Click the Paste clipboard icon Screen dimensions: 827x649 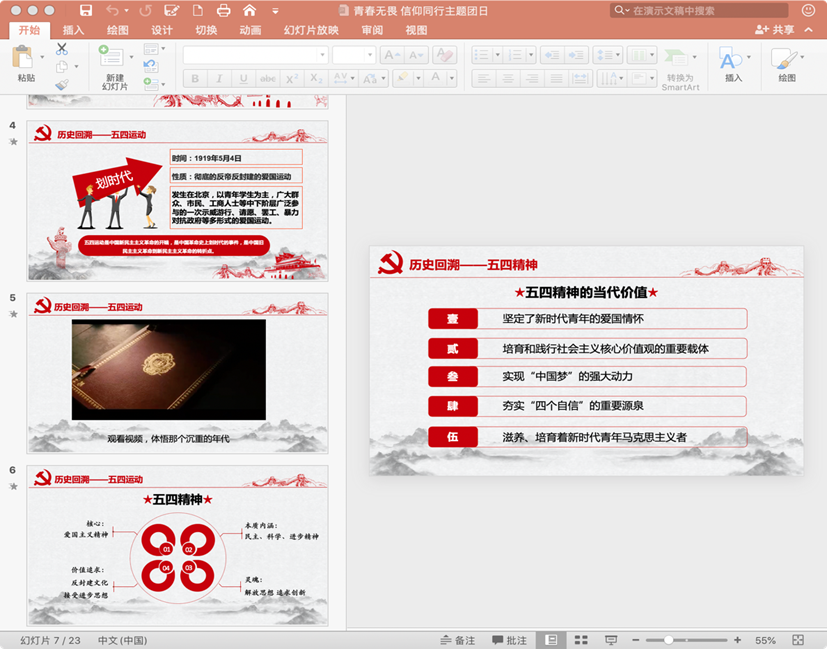[x=24, y=58]
